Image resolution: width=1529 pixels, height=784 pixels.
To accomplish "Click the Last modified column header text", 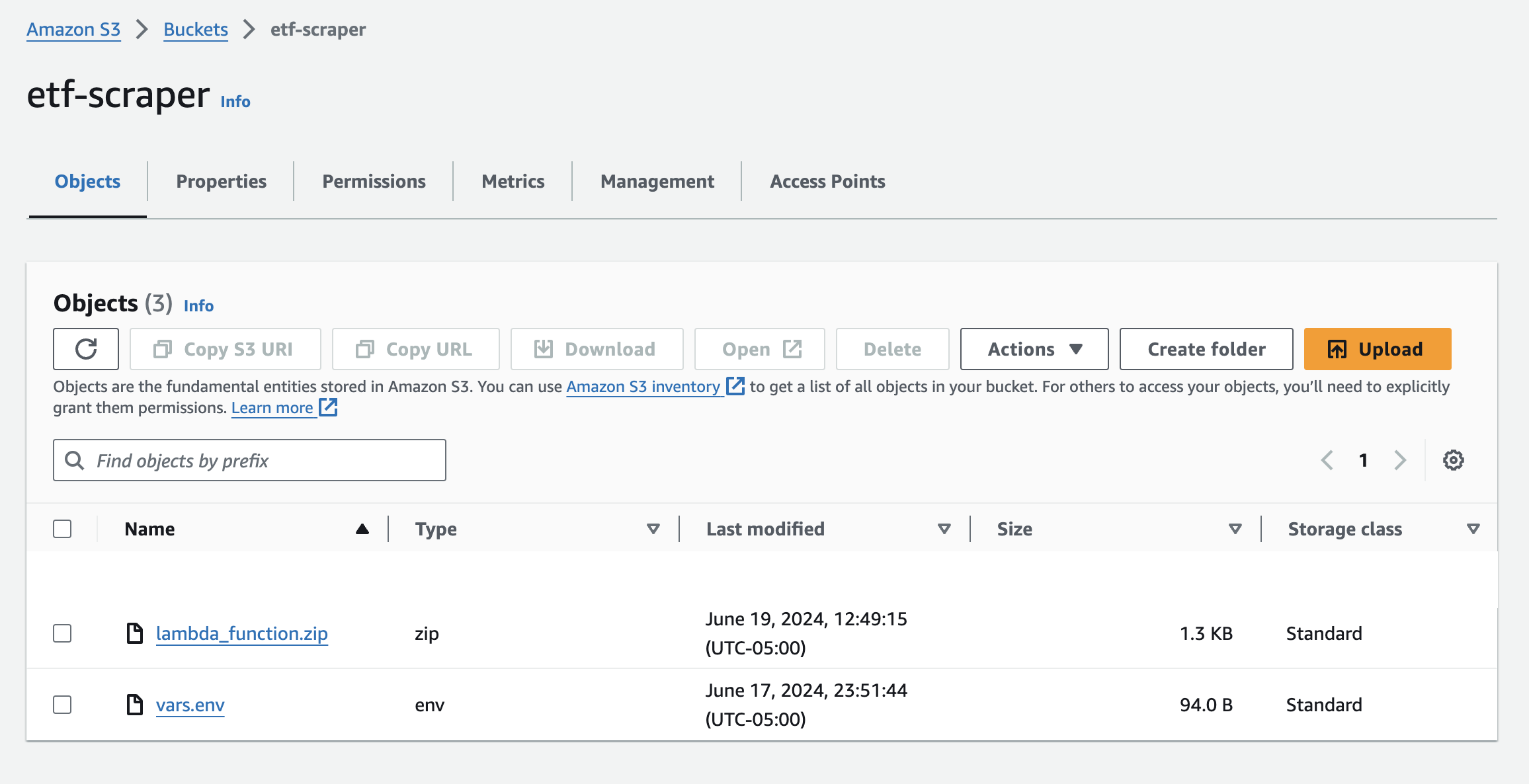I will point(765,529).
